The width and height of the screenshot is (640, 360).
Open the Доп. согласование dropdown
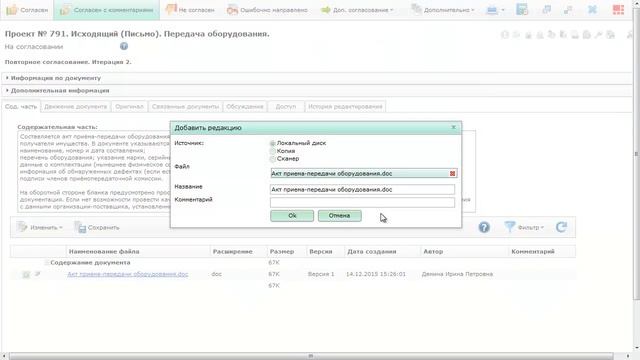point(357,10)
